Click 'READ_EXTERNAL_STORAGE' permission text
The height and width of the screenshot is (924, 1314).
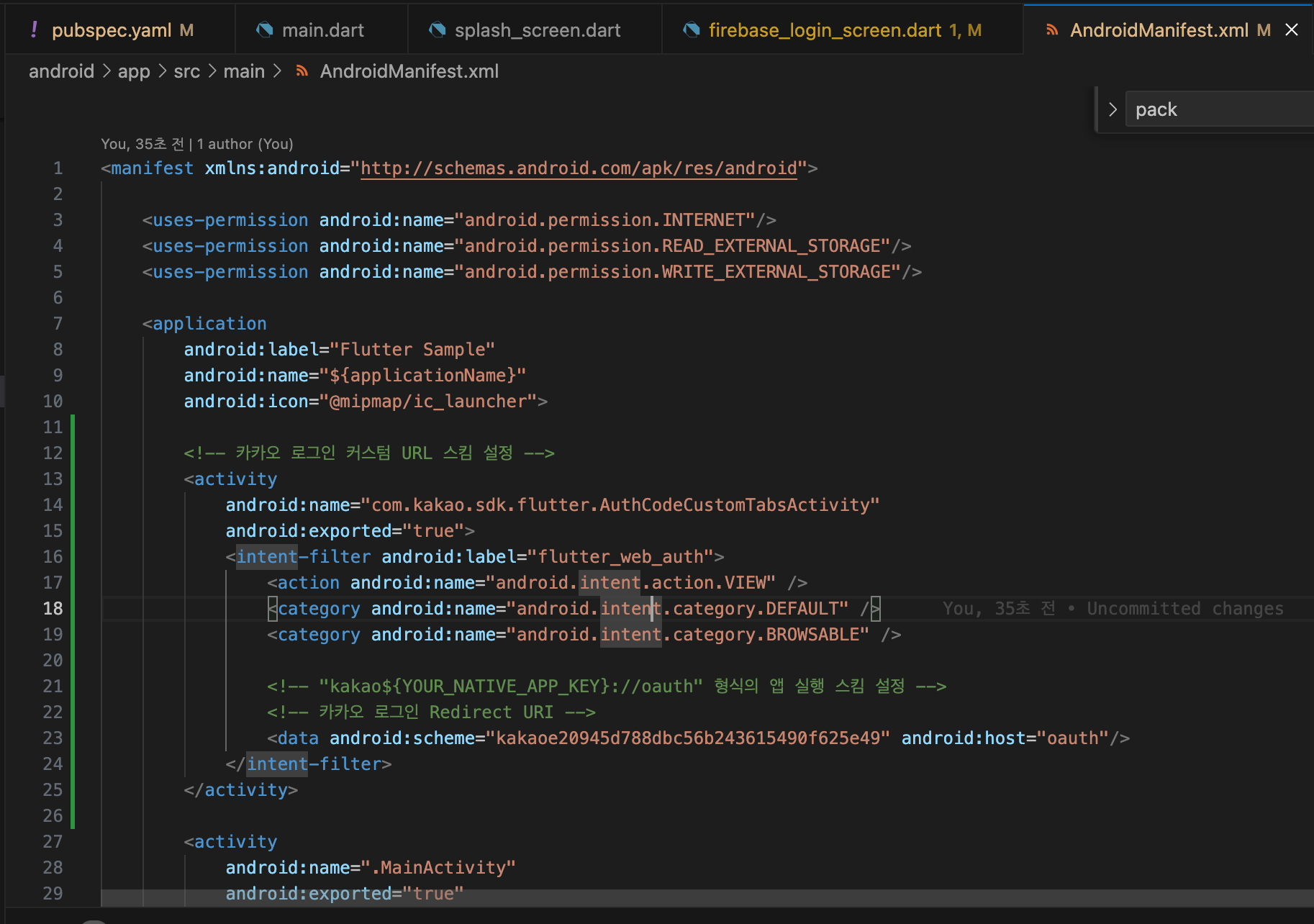(x=771, y=246)
